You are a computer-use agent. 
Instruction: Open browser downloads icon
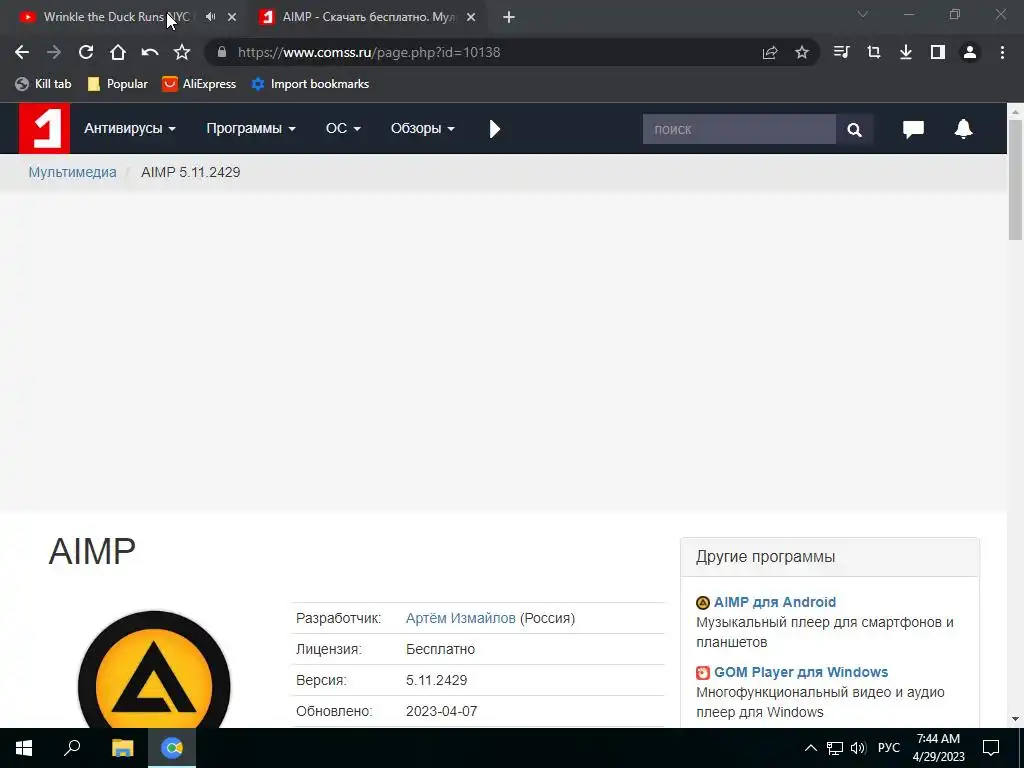[905, 52]
